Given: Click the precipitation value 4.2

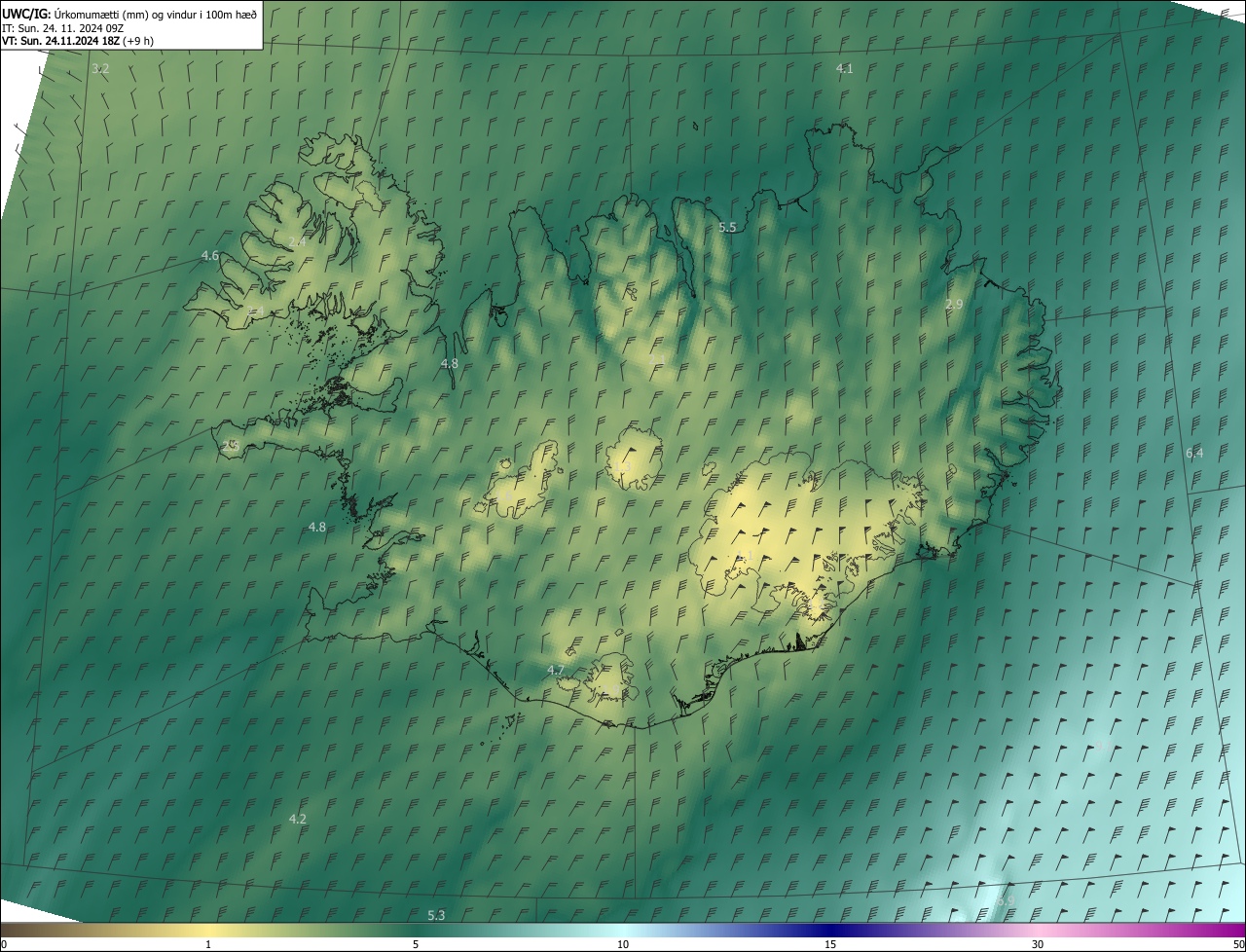Looking at the screenshot, I should click(298, 819).
